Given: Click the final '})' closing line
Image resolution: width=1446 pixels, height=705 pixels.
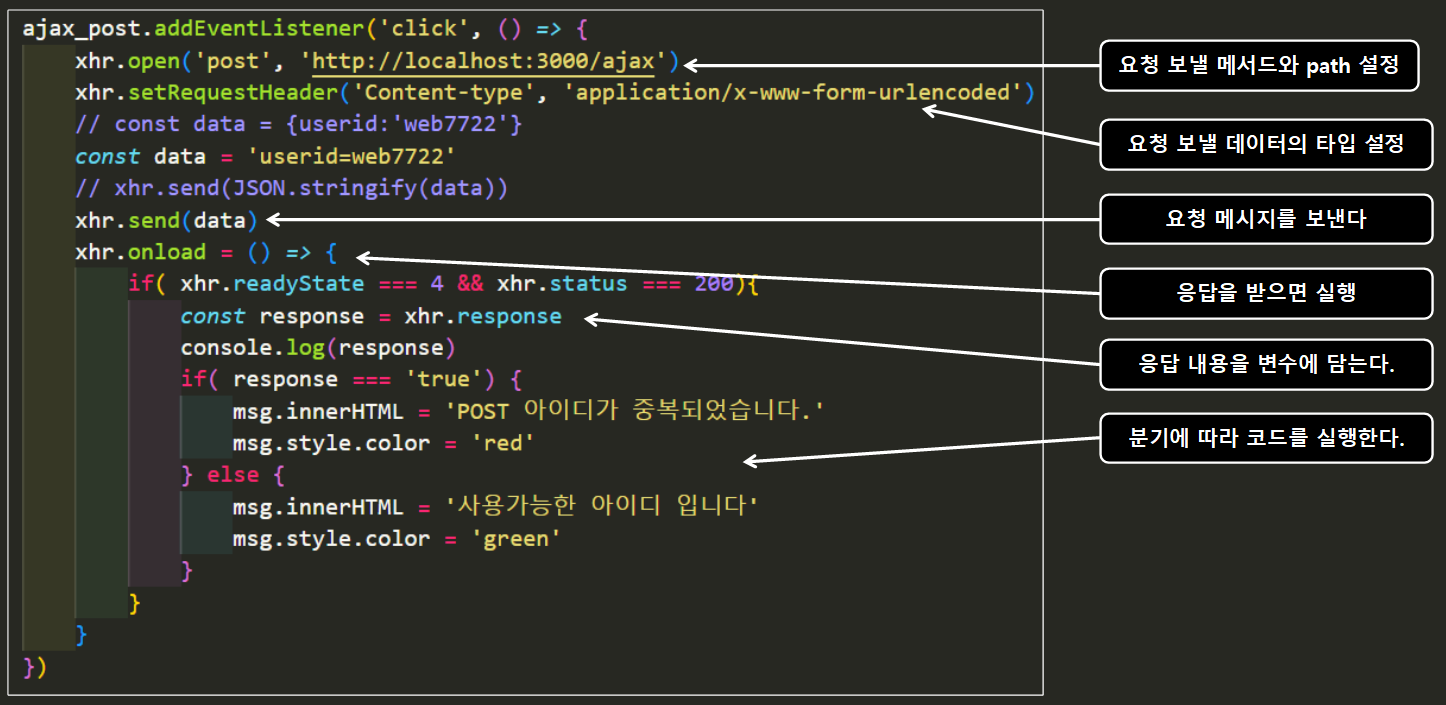Looking at the screenshot, I should pos(35,666).
